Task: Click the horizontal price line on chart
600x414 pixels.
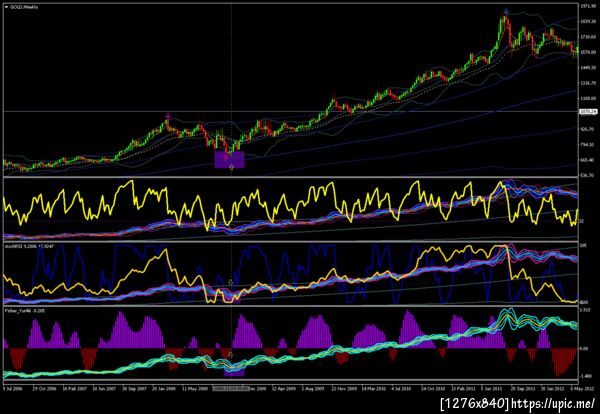Action: 291,112
